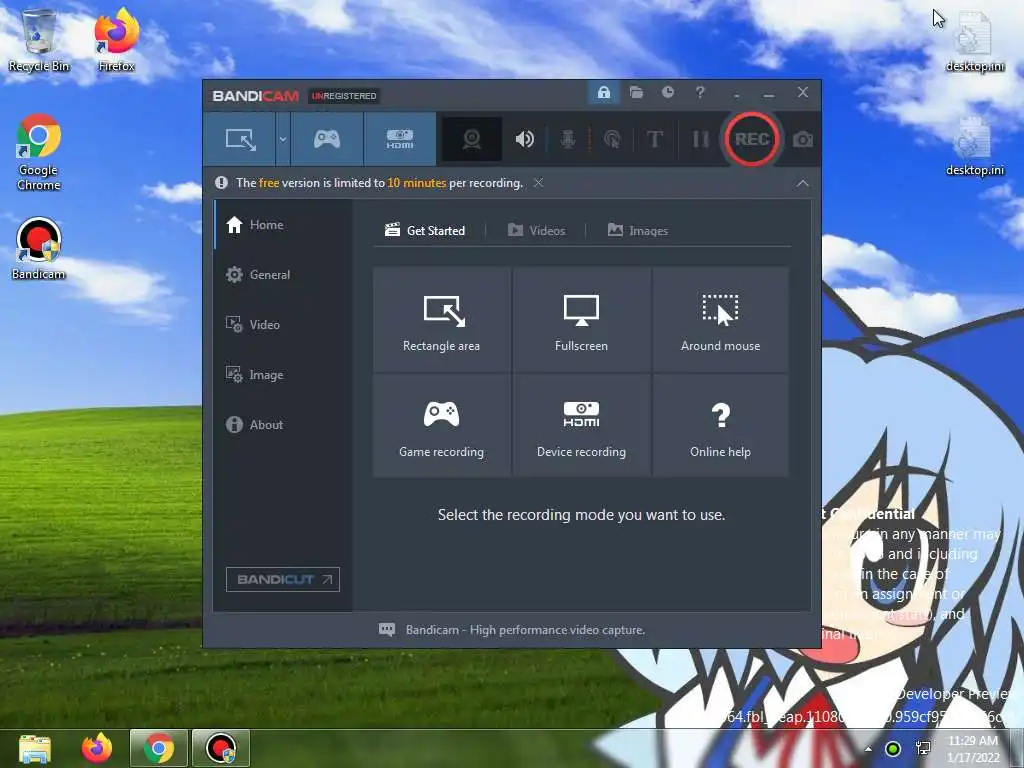The image size is (1024, 768).
Task: Toggle the speaker sound icon
Action: [524, 139]
